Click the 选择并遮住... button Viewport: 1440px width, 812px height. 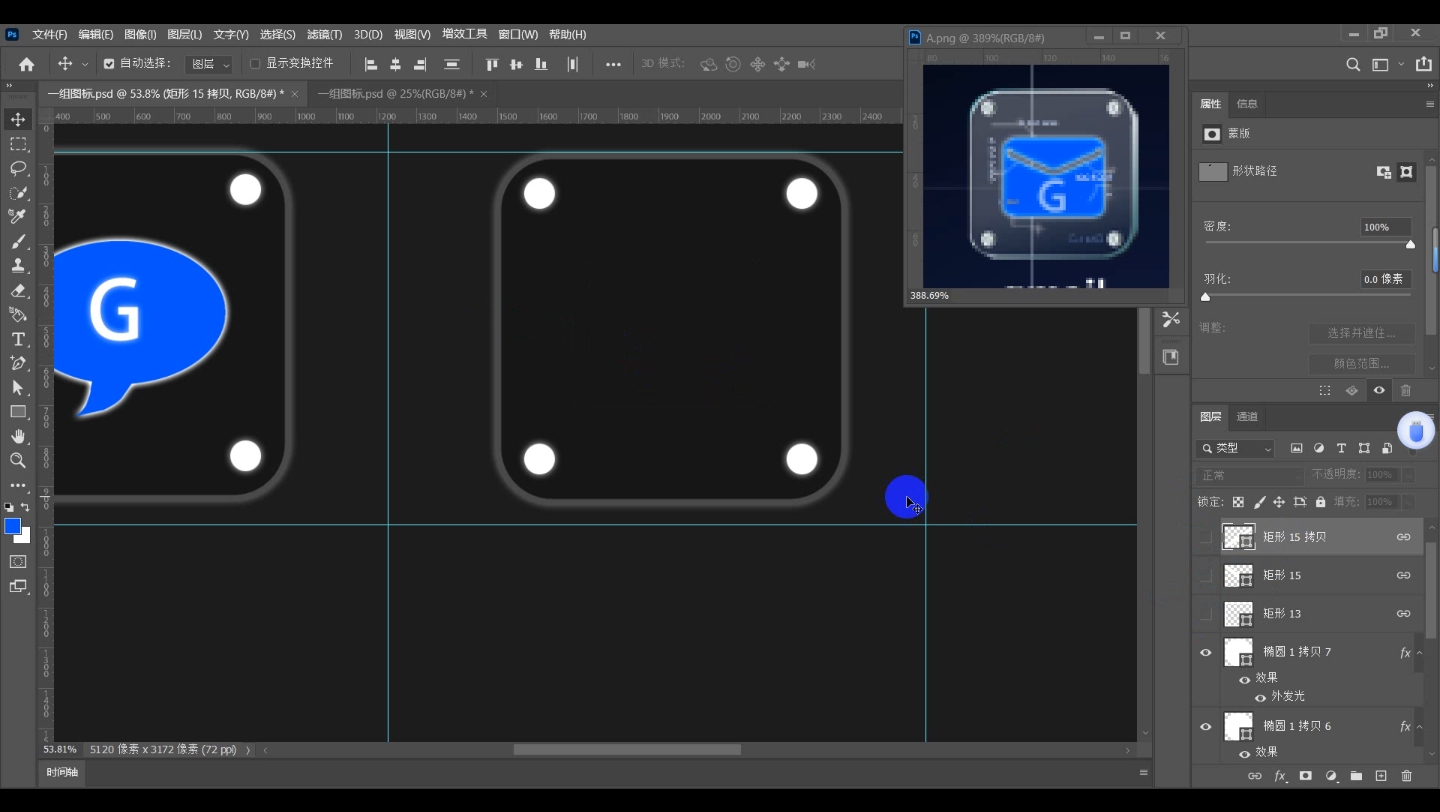[1362, 333]
